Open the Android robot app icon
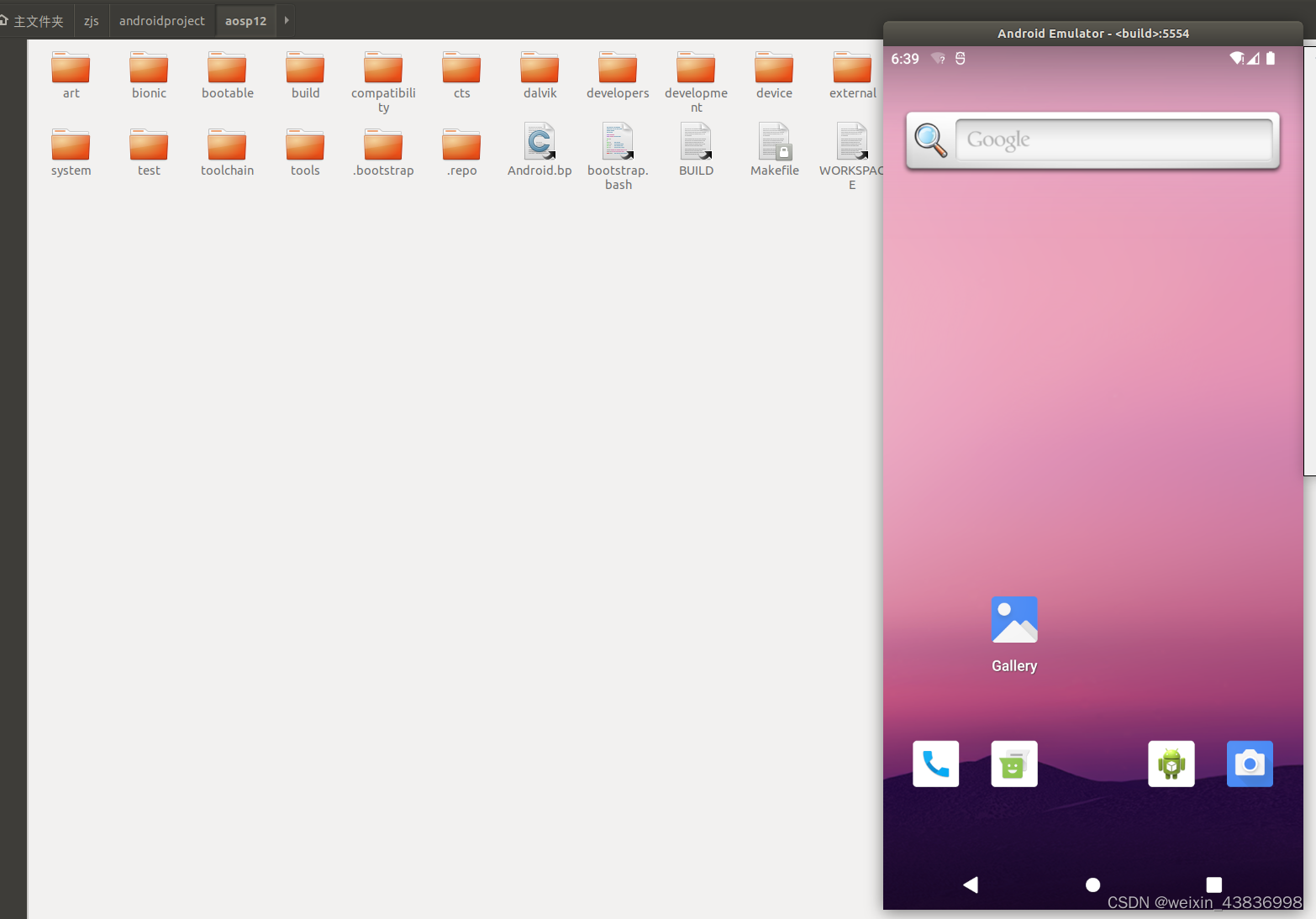 click(1171, 764)
